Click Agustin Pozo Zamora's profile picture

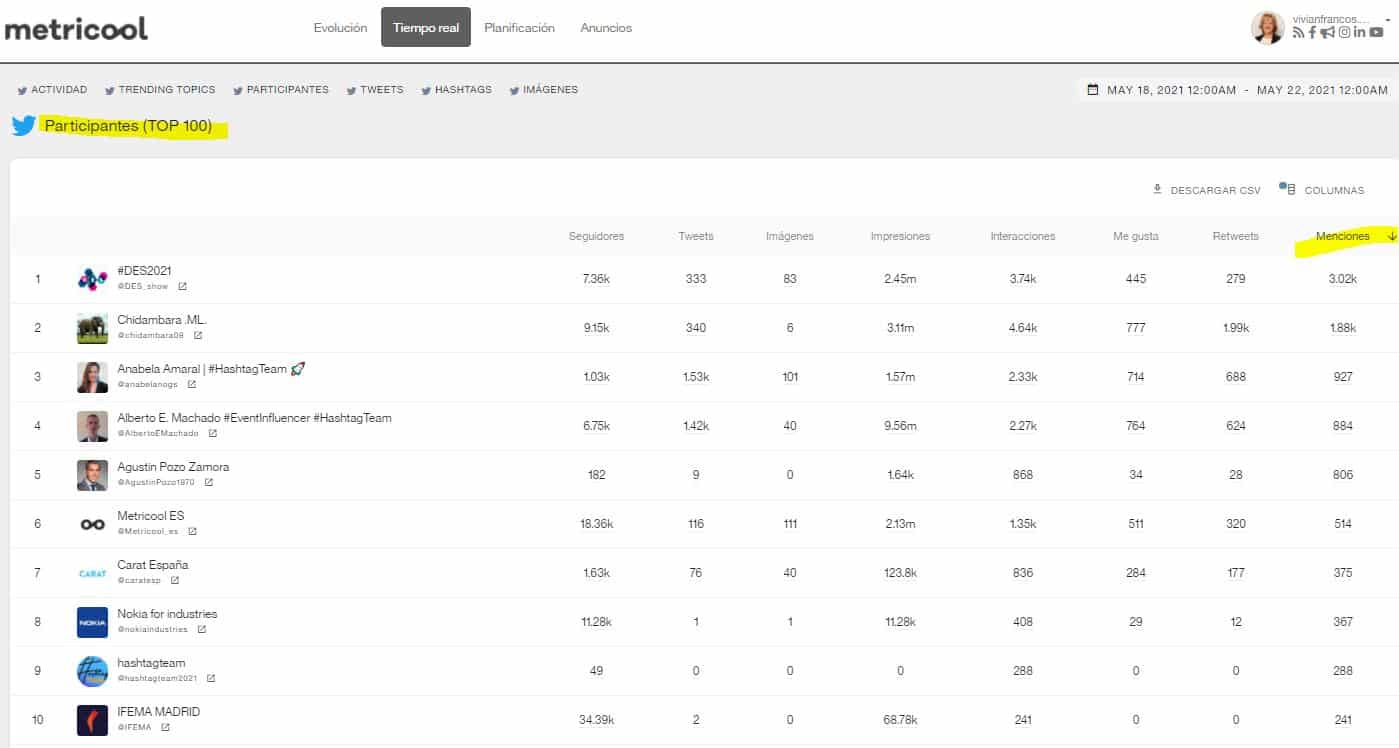pos(92,475)
